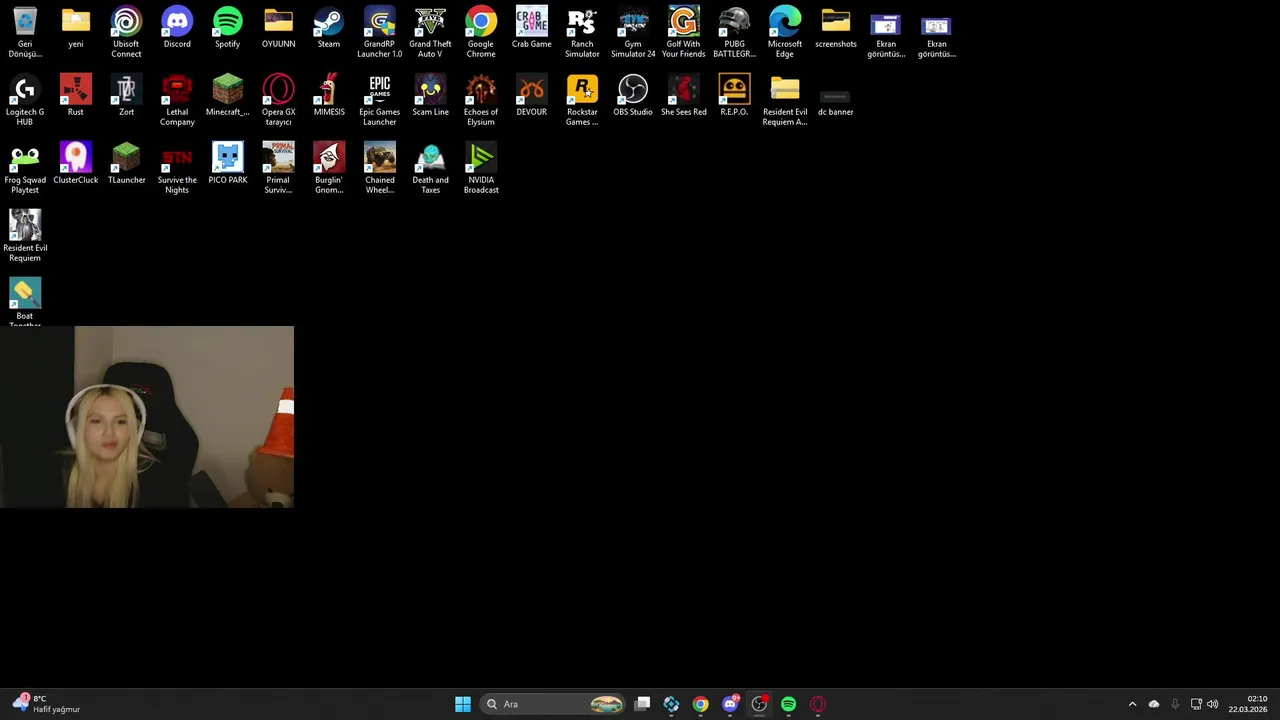Screen dimensions: 1280x720
Task: Select NVIDIA Broadcast shortcut
Action: click(x=481, y=169)
